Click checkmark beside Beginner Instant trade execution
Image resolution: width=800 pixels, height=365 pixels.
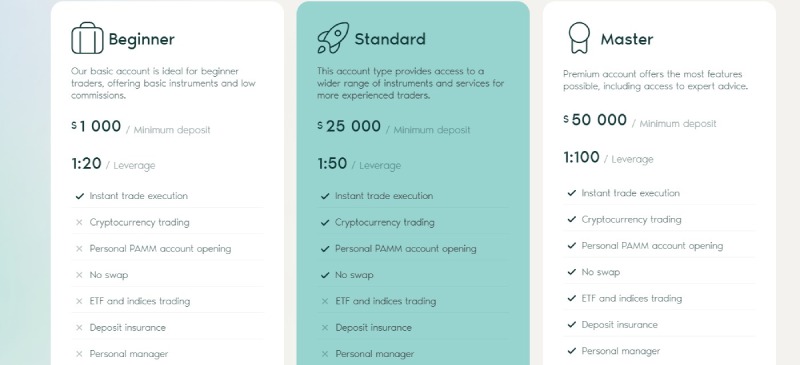point(80,196)
